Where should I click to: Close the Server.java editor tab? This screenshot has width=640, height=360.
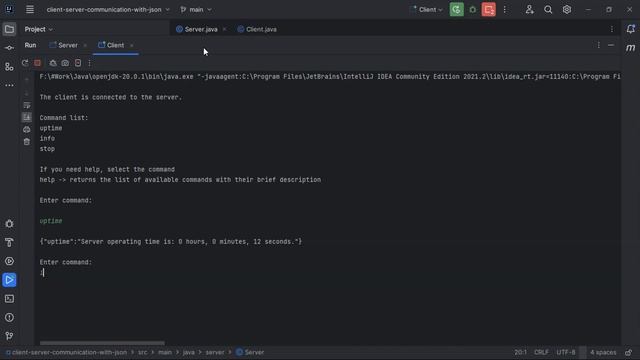[x=224, y=29]
